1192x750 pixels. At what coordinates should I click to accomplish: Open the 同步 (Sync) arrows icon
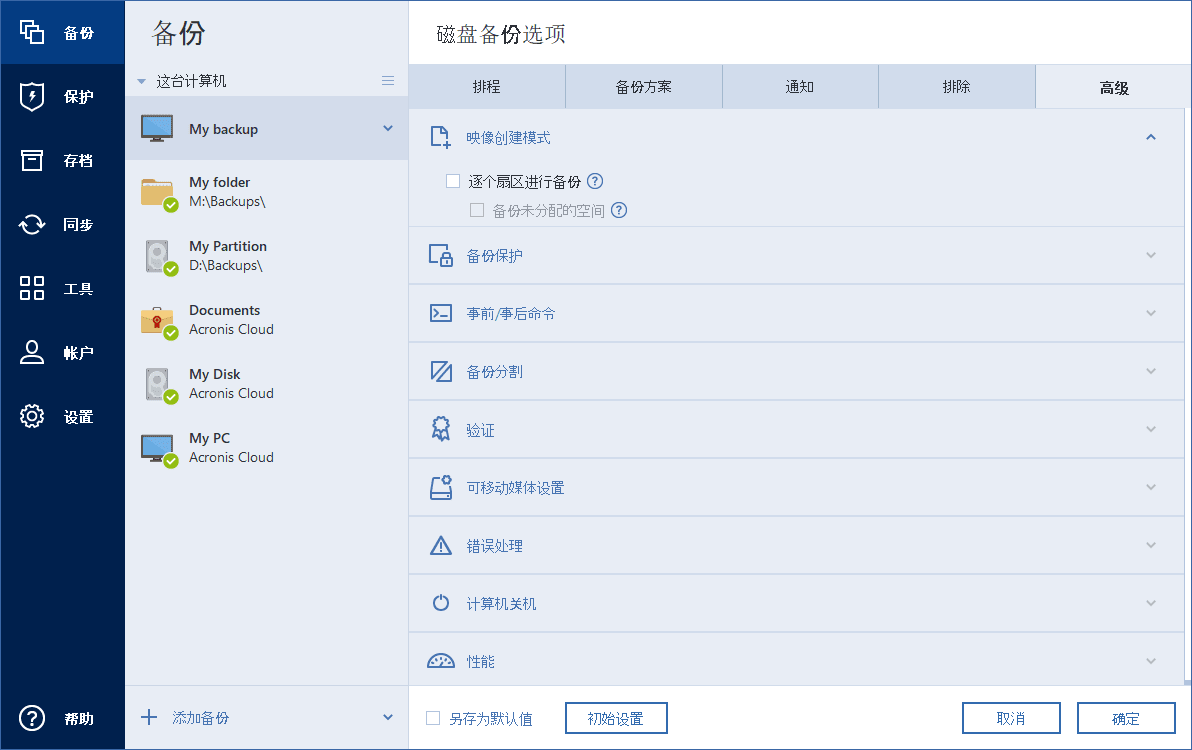click(32, 225)
